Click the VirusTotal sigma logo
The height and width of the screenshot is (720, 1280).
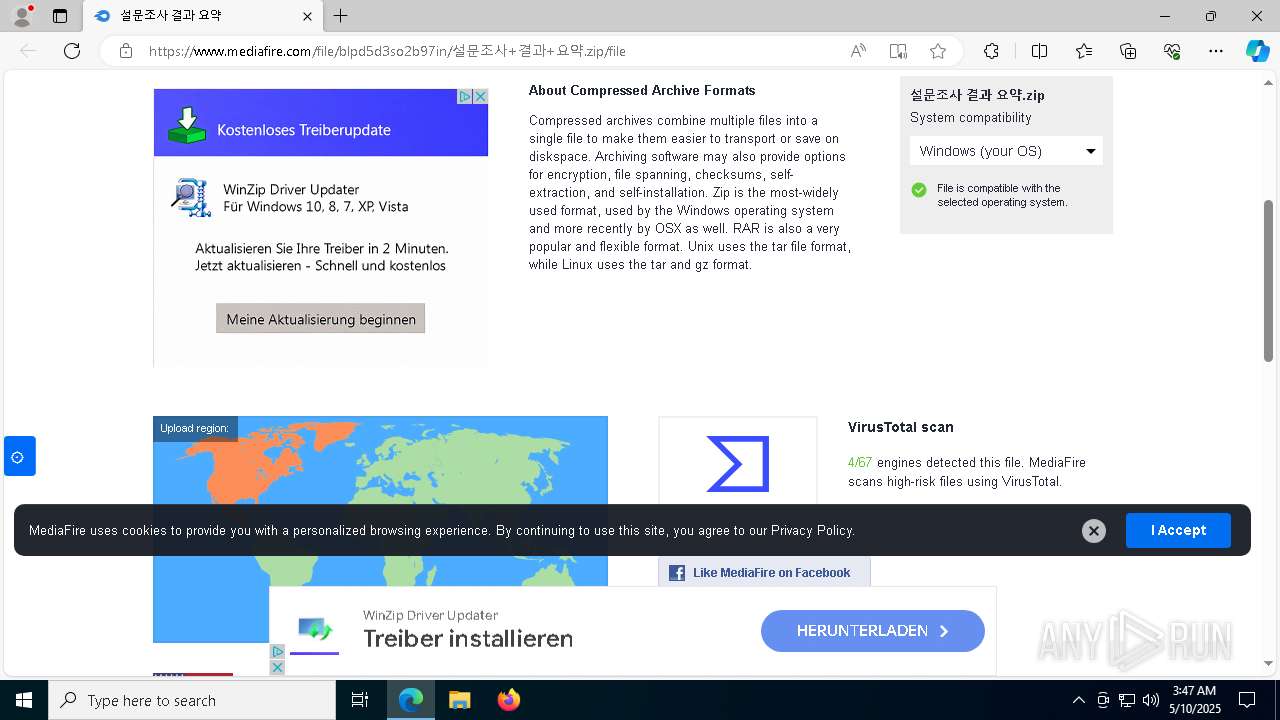click(x=738, y=464)
